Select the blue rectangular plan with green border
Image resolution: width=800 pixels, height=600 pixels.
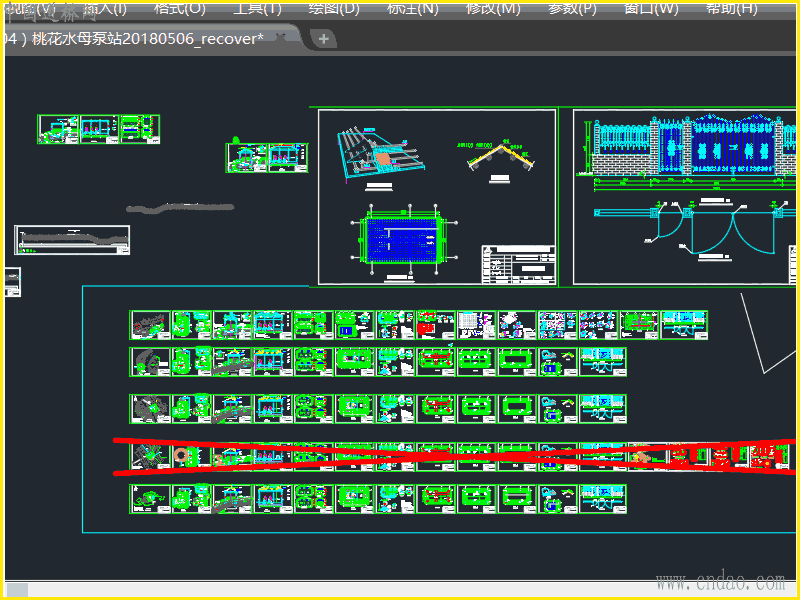405,238
